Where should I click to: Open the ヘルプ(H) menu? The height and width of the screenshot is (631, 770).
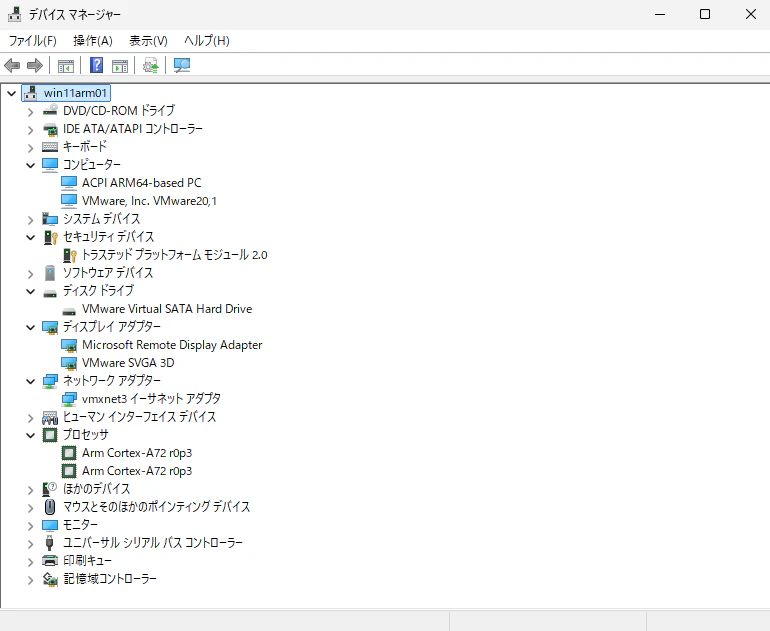pyautogui.click(x=207, y=41)
